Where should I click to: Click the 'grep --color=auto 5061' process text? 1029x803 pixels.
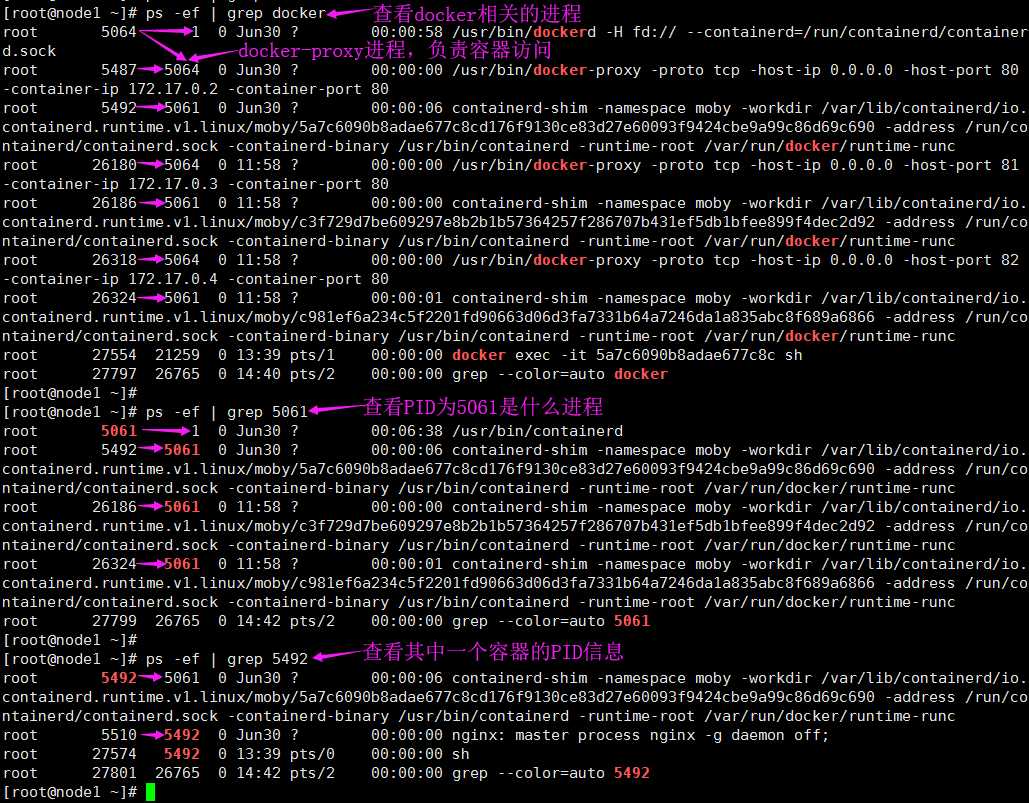coord(551,621)
